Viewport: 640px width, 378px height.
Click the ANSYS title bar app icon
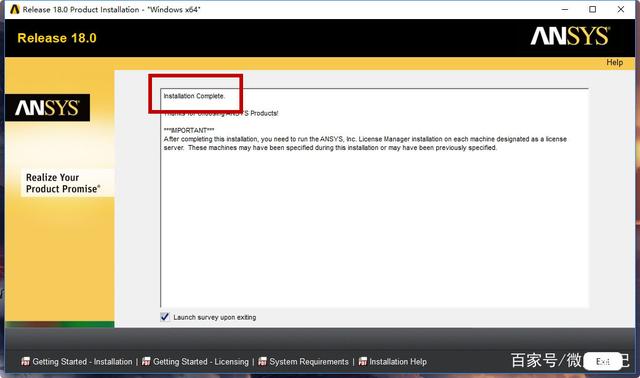coord(15,9)
